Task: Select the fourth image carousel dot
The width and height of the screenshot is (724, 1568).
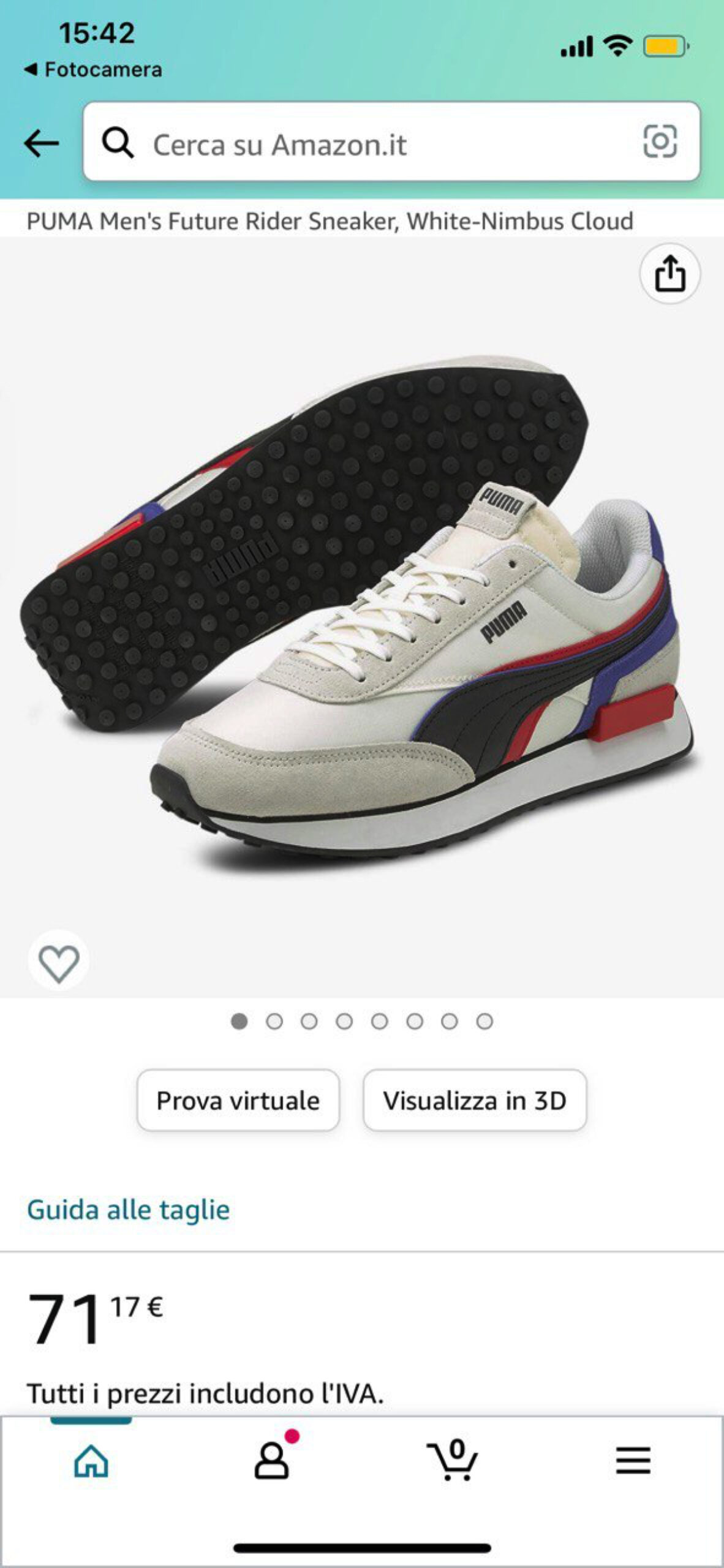Action: tap(344, 1021)
